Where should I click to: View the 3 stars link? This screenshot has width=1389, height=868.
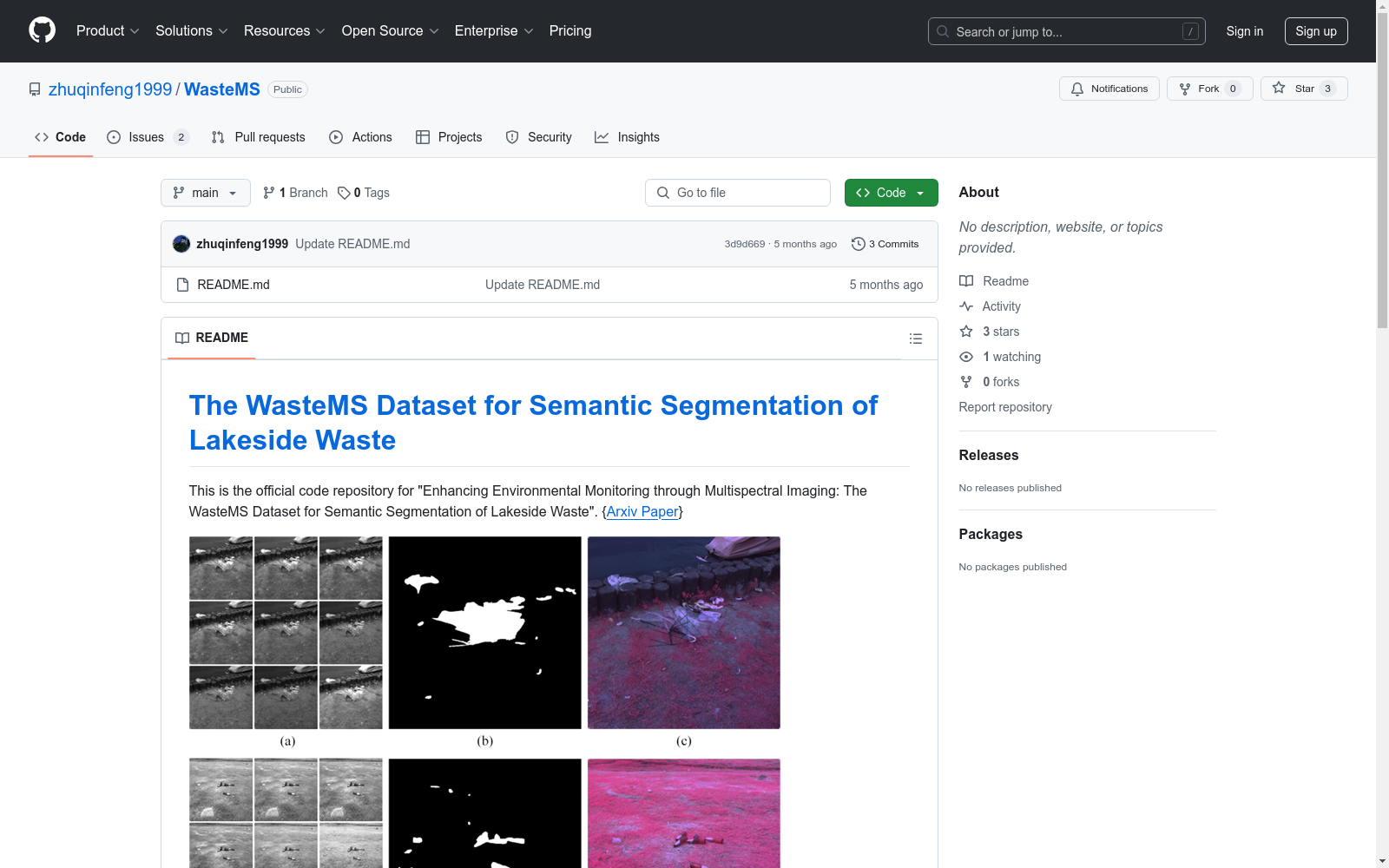pyautogui.click(x=990, y=332)
